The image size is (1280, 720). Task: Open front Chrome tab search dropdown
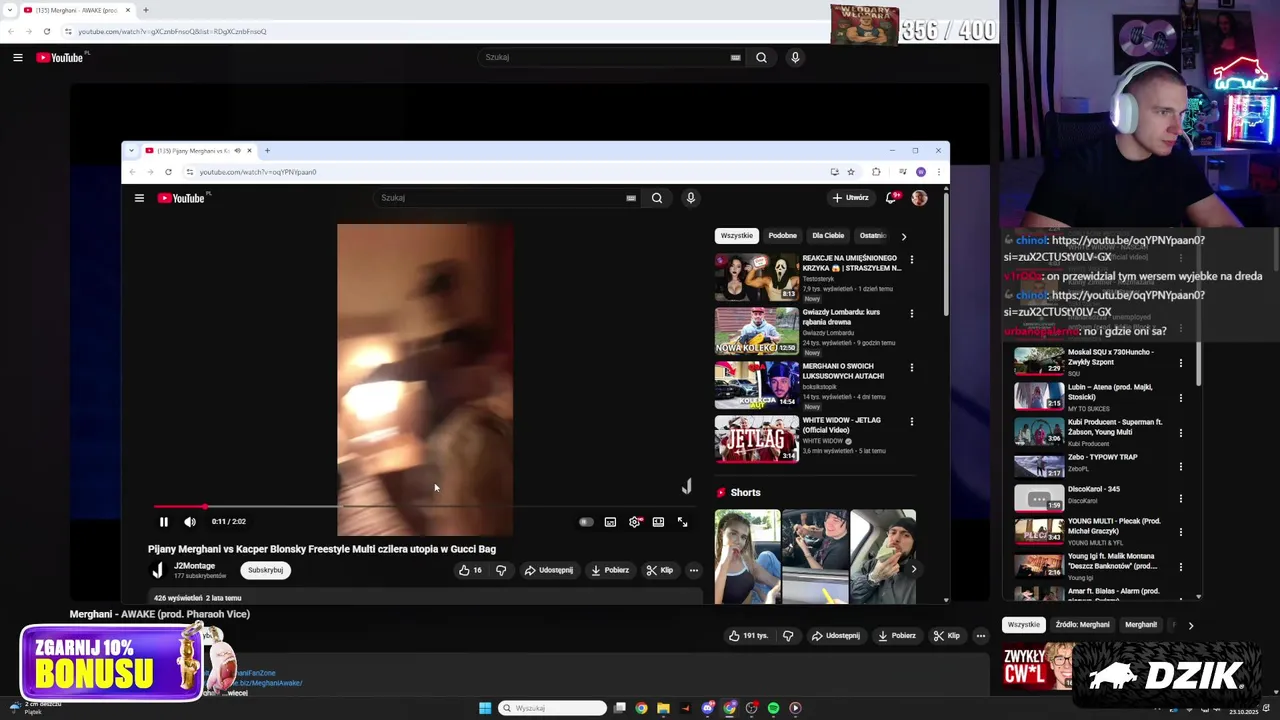click(x=131, y=151)
